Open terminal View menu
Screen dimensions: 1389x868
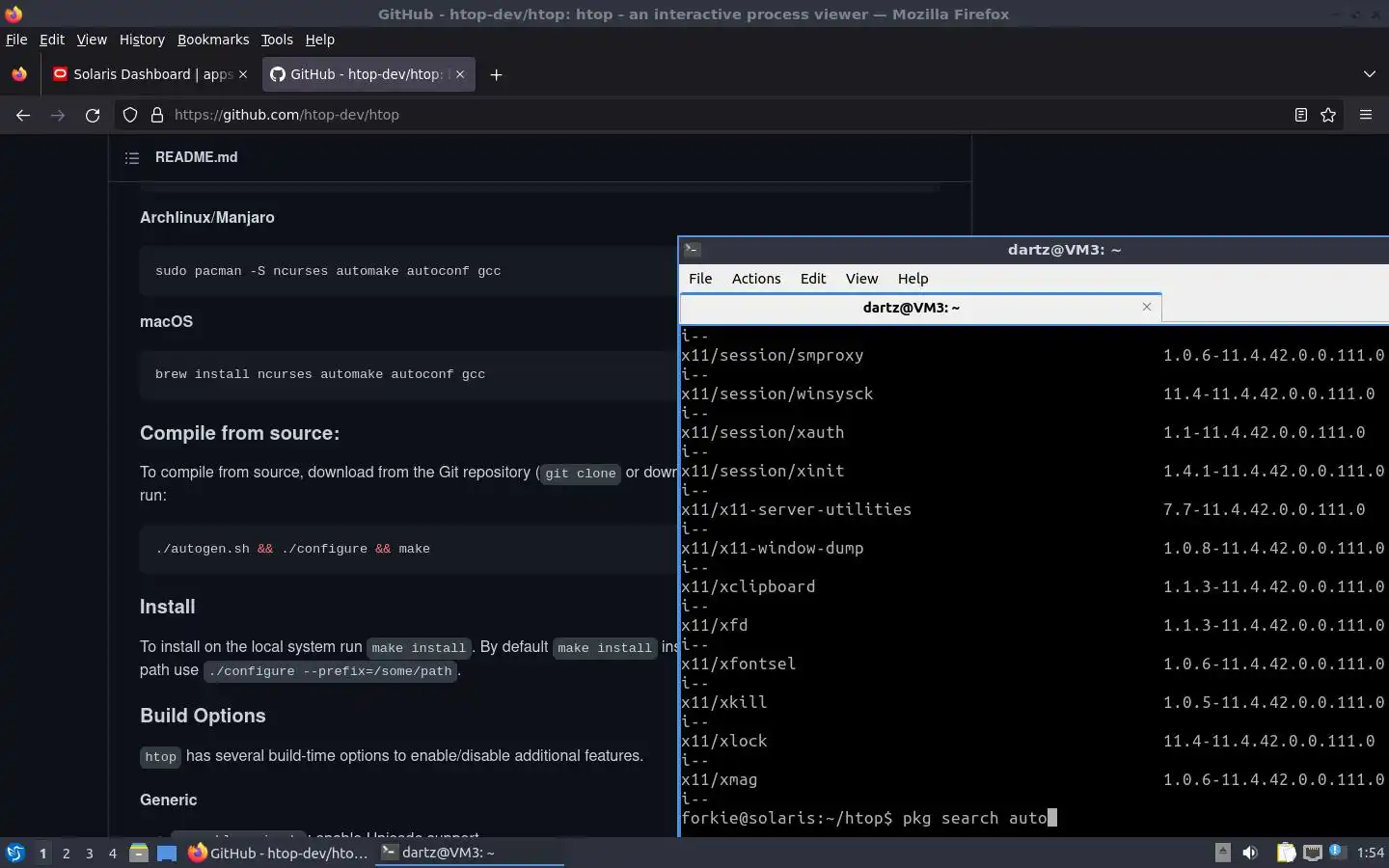[x=861, y=279]
